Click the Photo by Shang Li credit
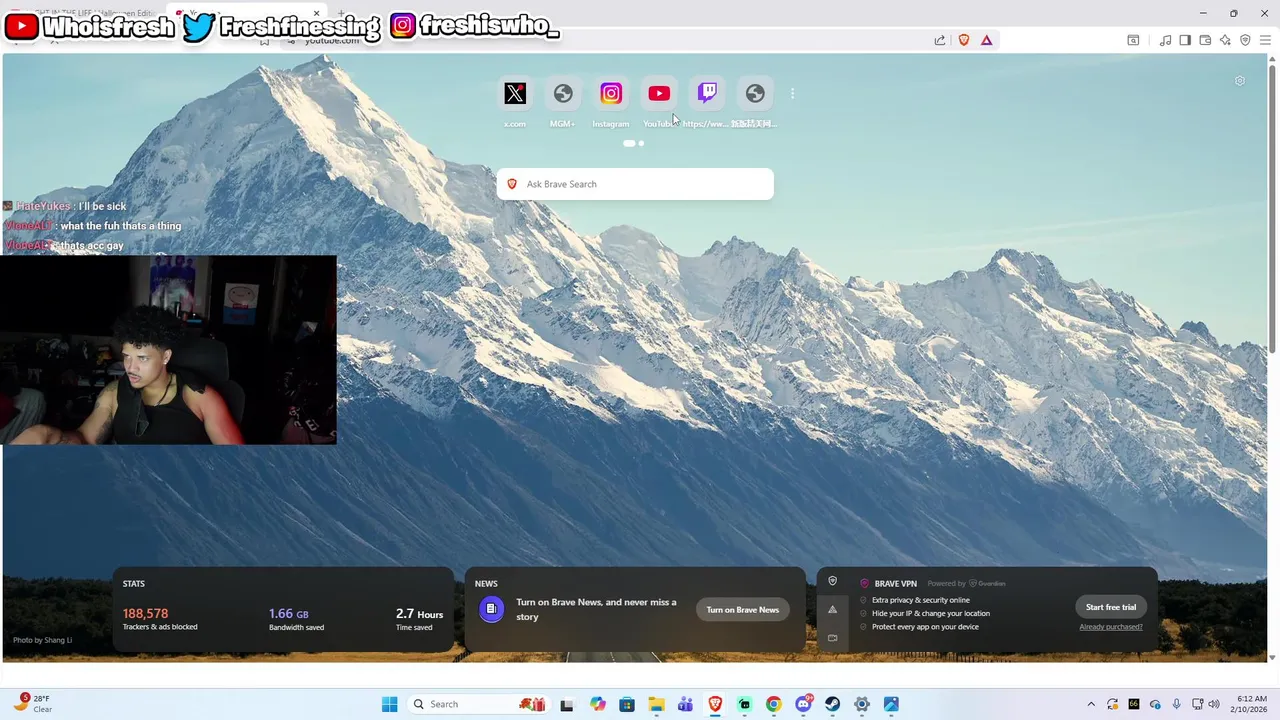Screen dimensions: 1280x720 (x=42, y=640)
